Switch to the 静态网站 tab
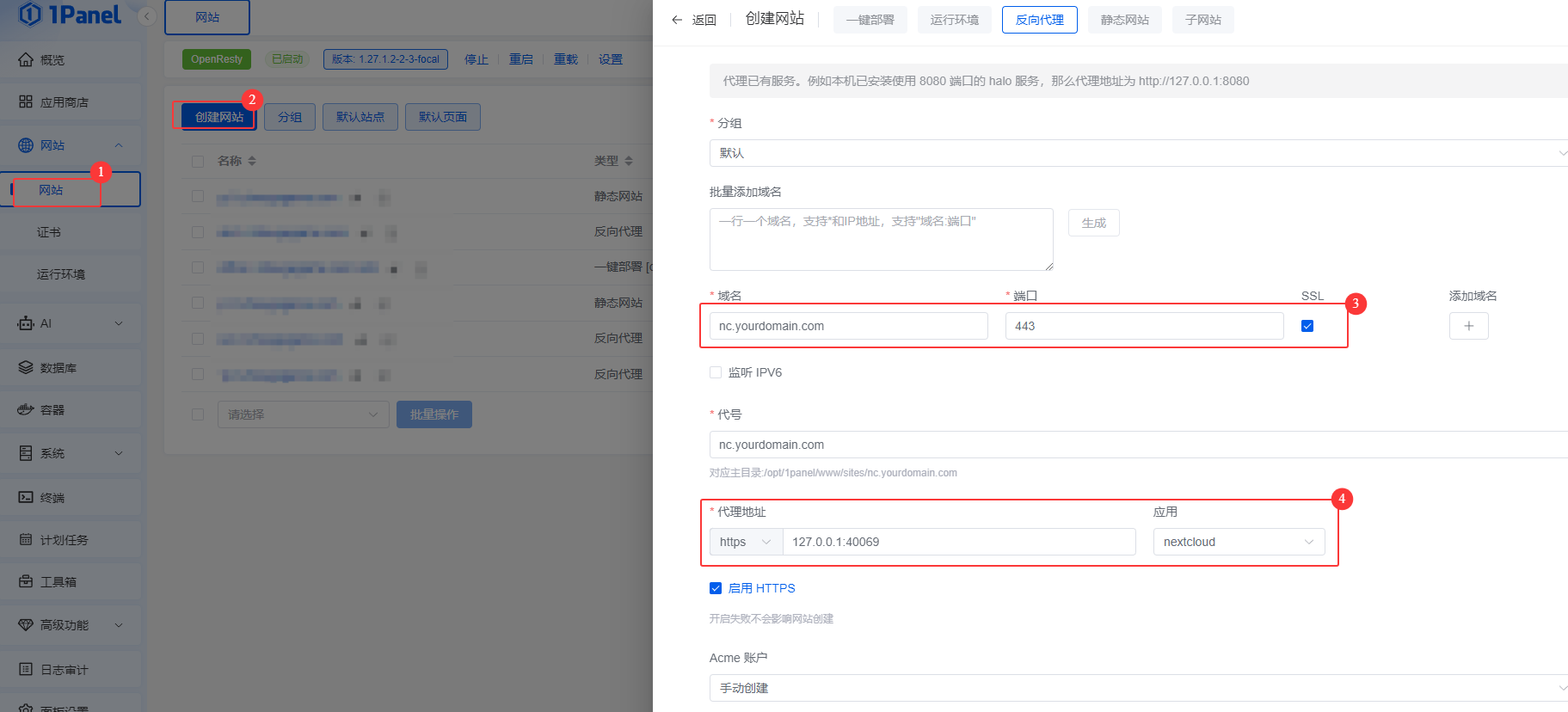1568x712 pixels. (x=1124, y=20)
